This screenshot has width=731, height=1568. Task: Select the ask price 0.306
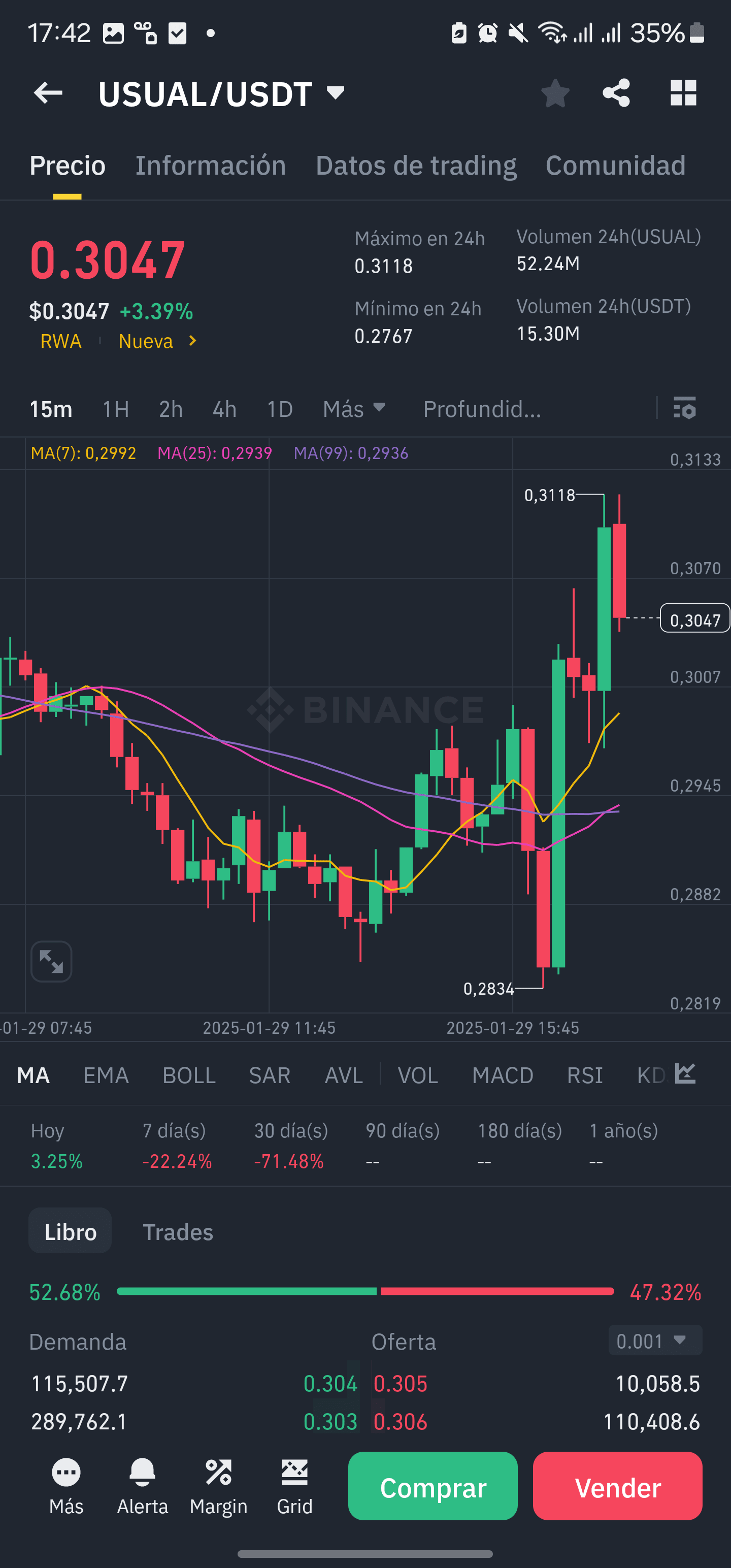[x=401, y=1422]
